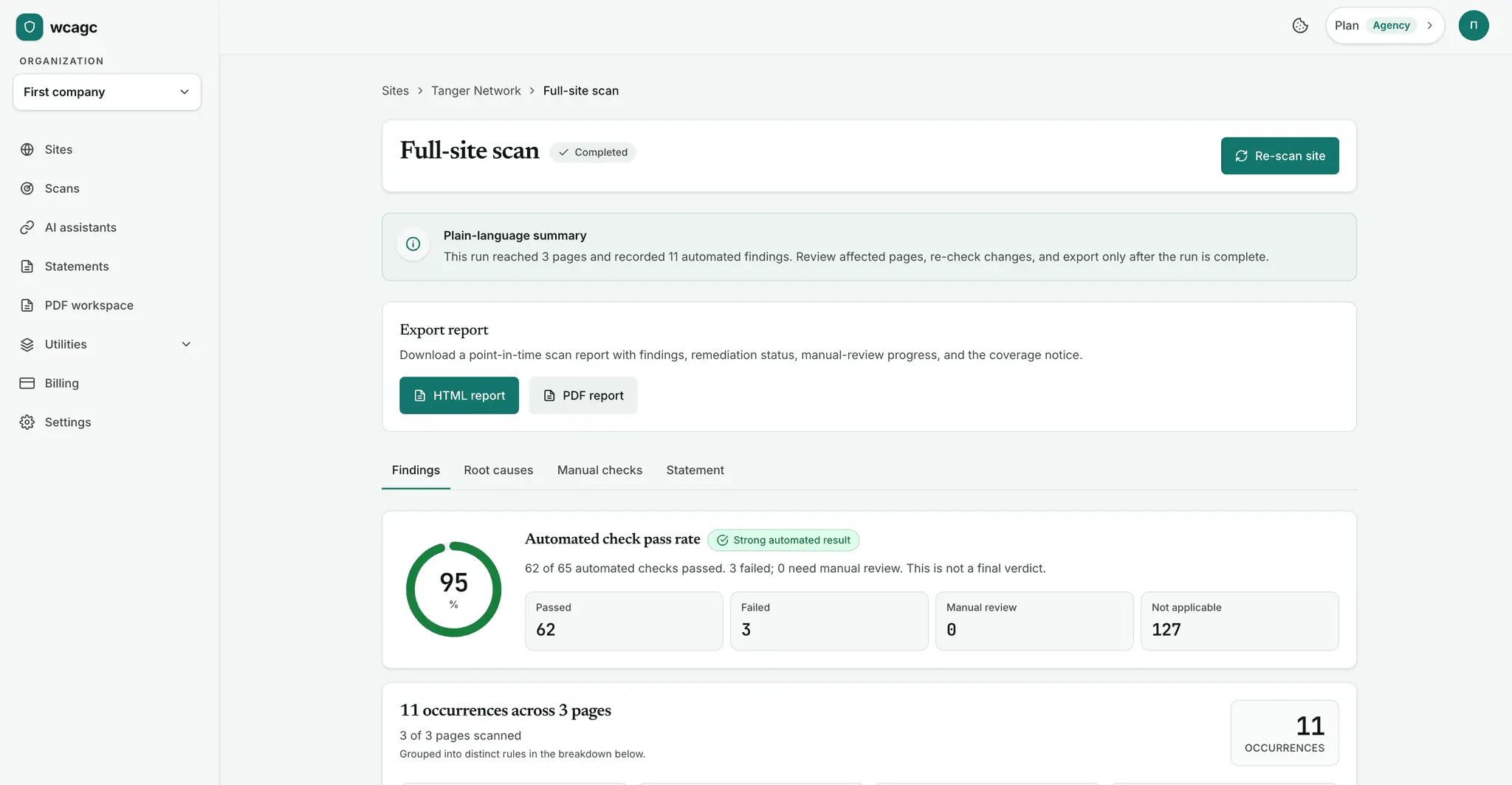Click the Passed 62 stat card
1512x785 pixels.
(624, 621)
